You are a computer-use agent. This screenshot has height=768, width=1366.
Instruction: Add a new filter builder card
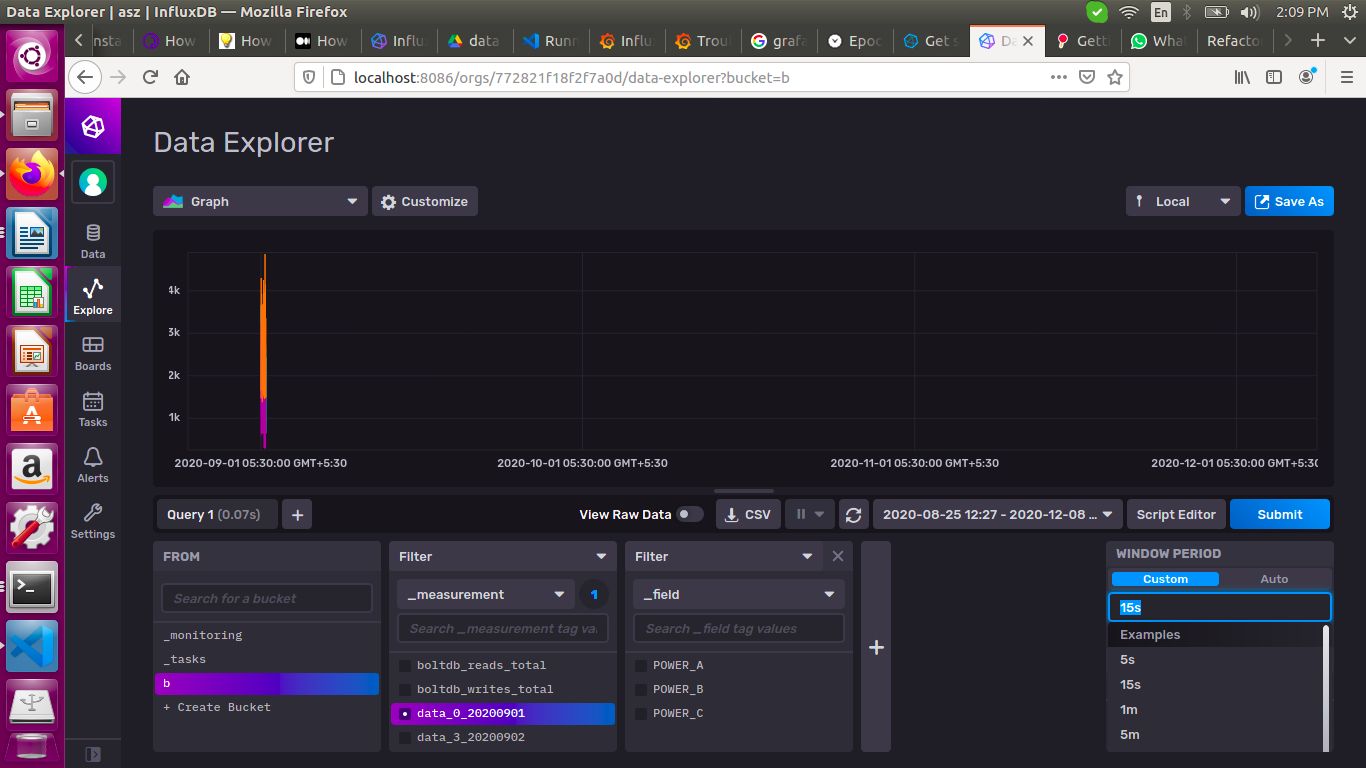876,647
